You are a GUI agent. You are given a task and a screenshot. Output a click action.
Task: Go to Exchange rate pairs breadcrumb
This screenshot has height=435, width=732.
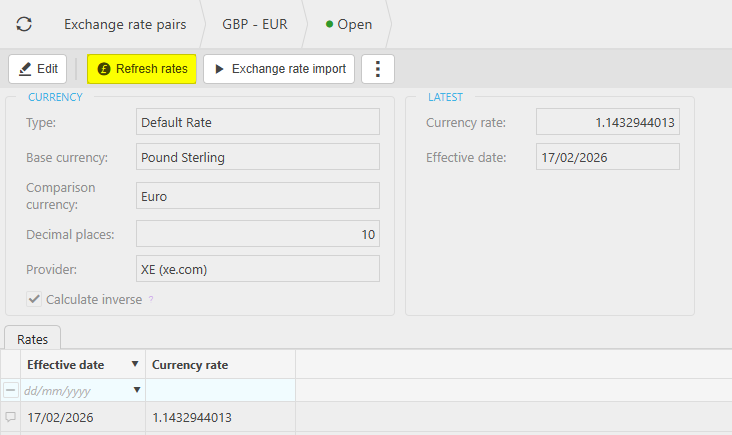click(125, 24)
